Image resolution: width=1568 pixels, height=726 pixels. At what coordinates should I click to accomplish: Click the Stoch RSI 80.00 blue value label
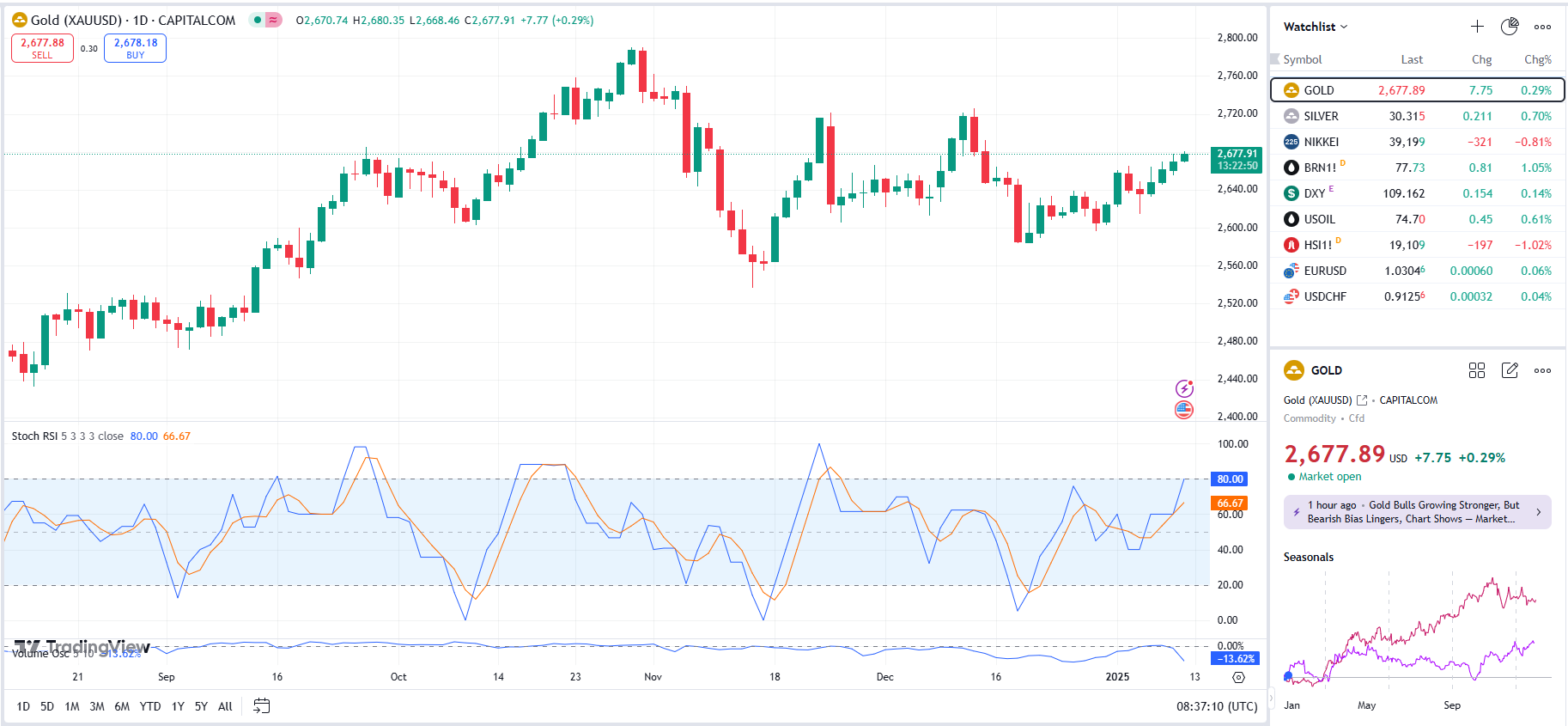[143, 436]
